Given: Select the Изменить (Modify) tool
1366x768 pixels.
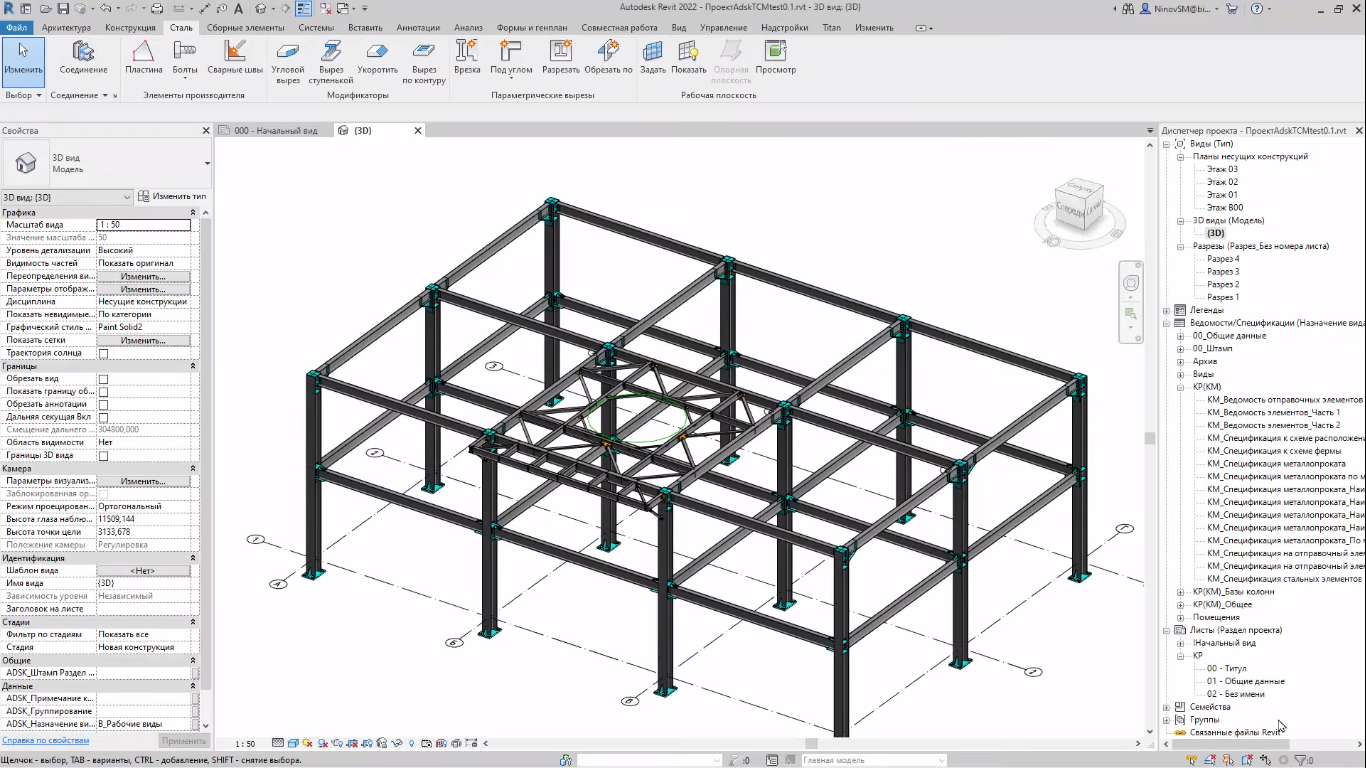Looking at the screenshot, I should 23,60.
